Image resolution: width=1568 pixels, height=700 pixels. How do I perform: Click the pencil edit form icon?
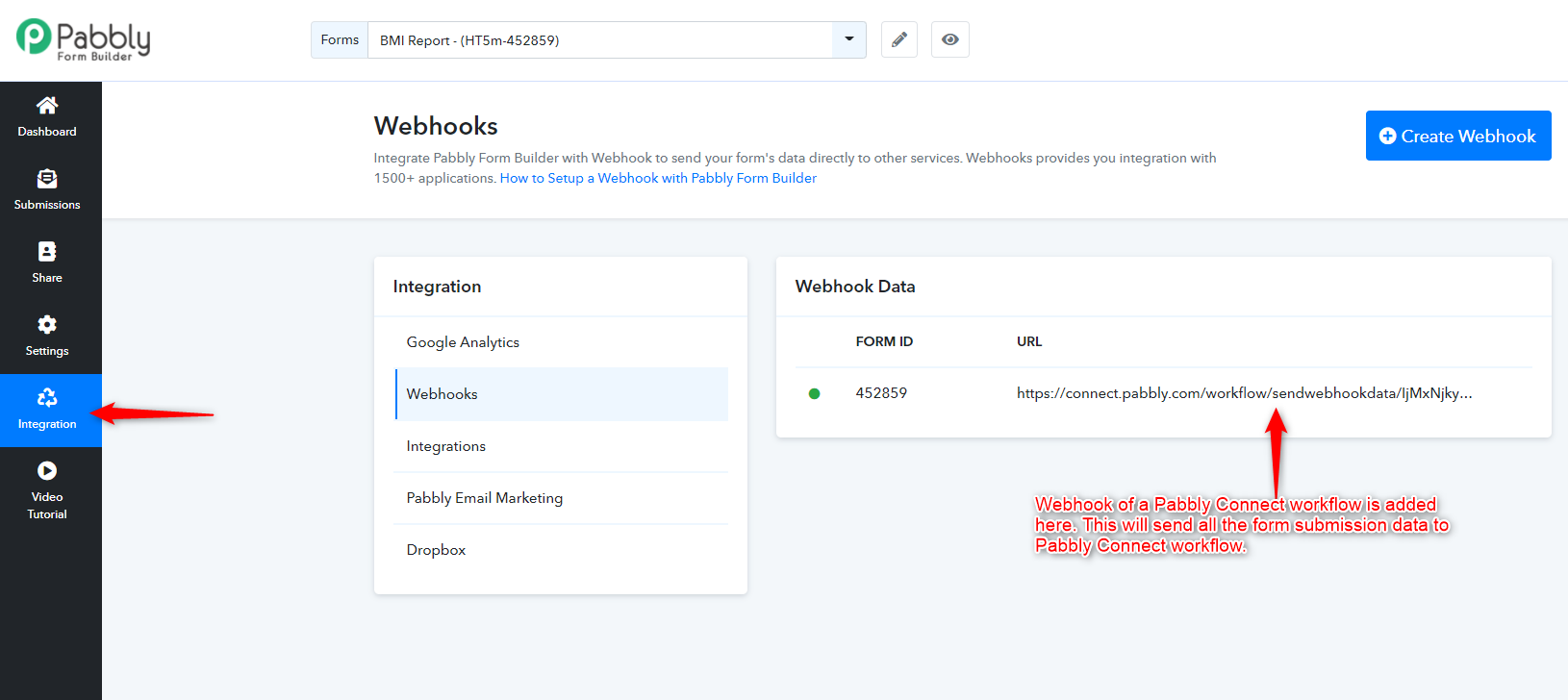(x=899, y=39)
